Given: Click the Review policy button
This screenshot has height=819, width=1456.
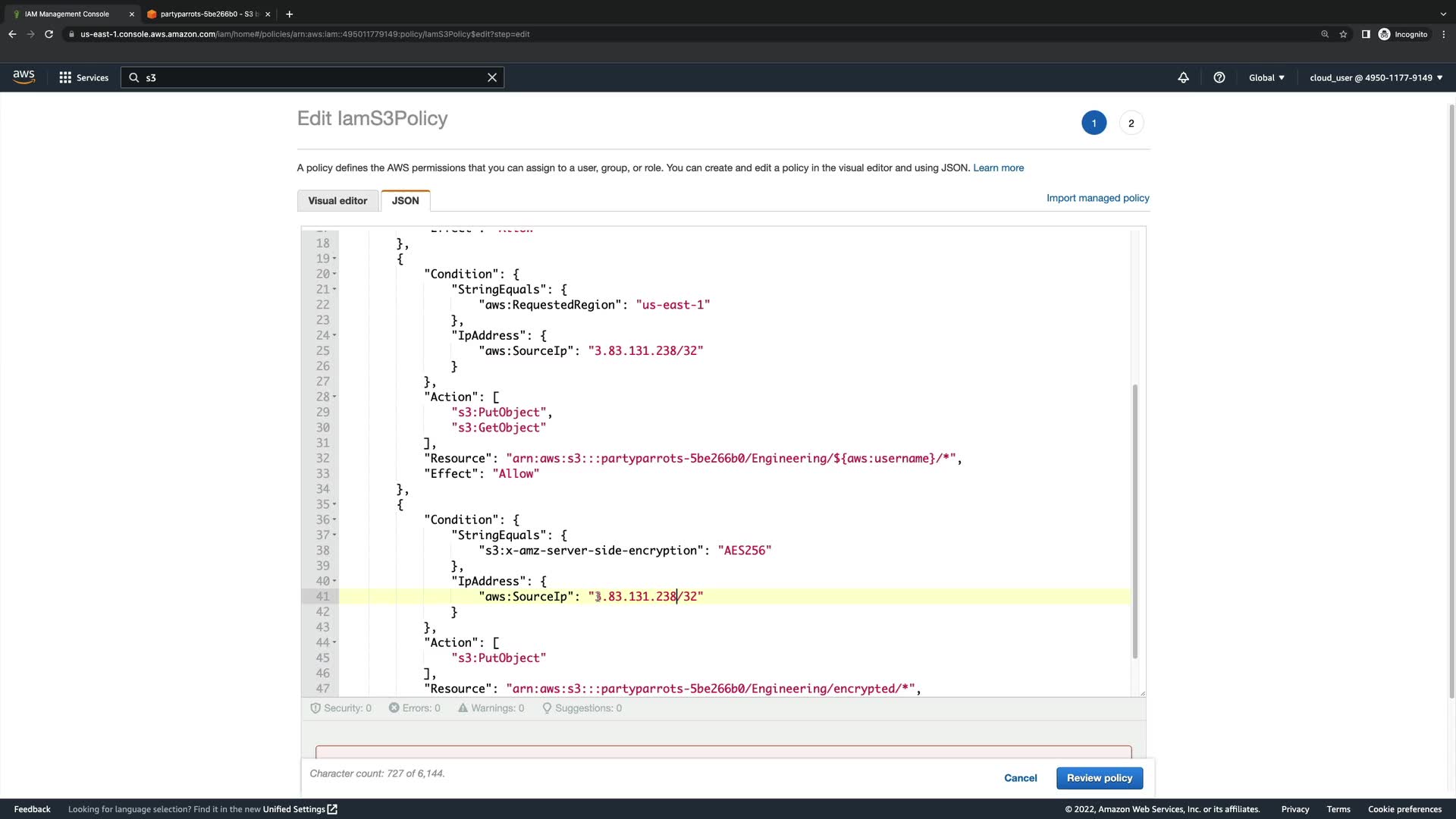Looking at the screenshot, I should [1099, 778].
